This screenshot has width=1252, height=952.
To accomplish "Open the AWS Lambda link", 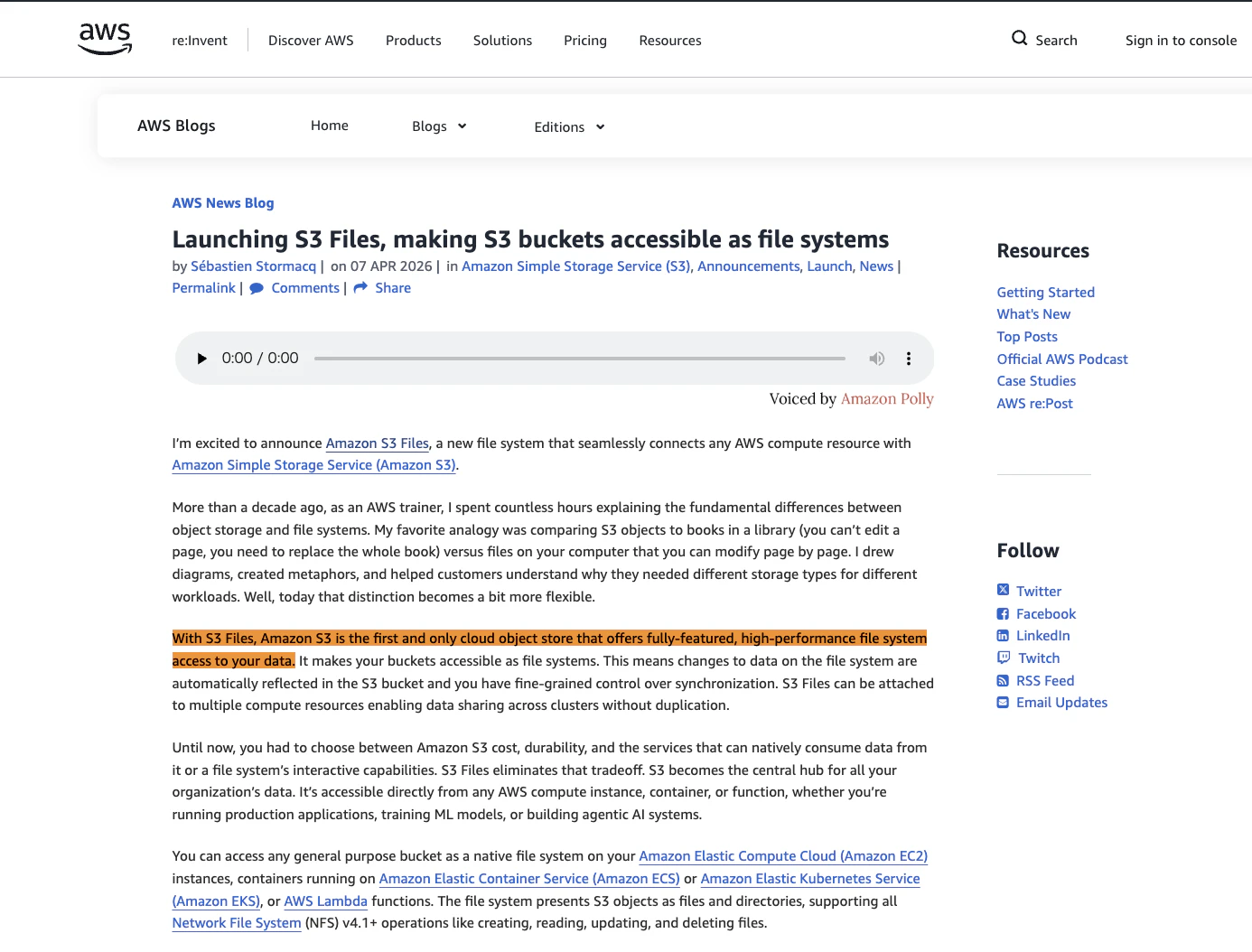I will pyautogui.click(x=326, y=901).
